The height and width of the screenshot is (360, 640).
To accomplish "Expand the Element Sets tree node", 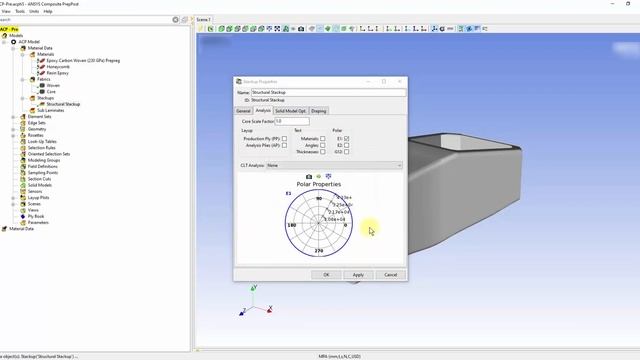I will [13, 117].
